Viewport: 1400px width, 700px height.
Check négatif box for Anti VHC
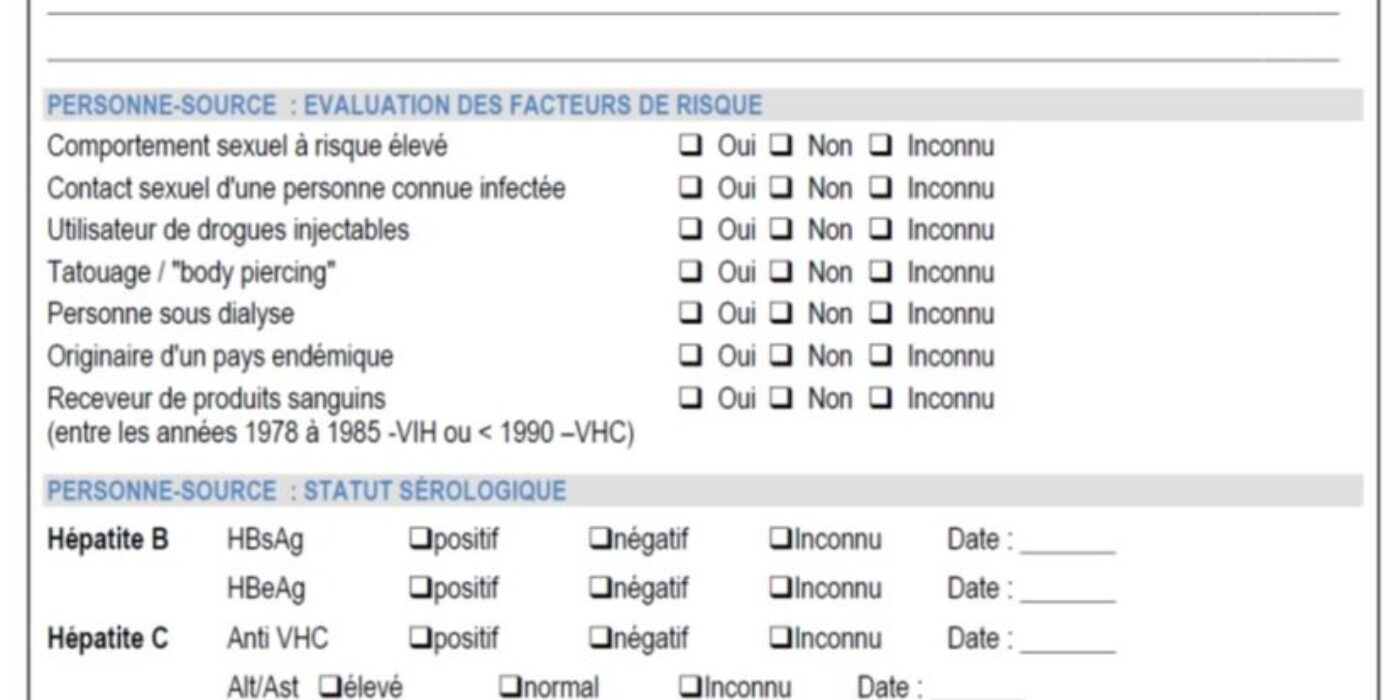[599, 638]
